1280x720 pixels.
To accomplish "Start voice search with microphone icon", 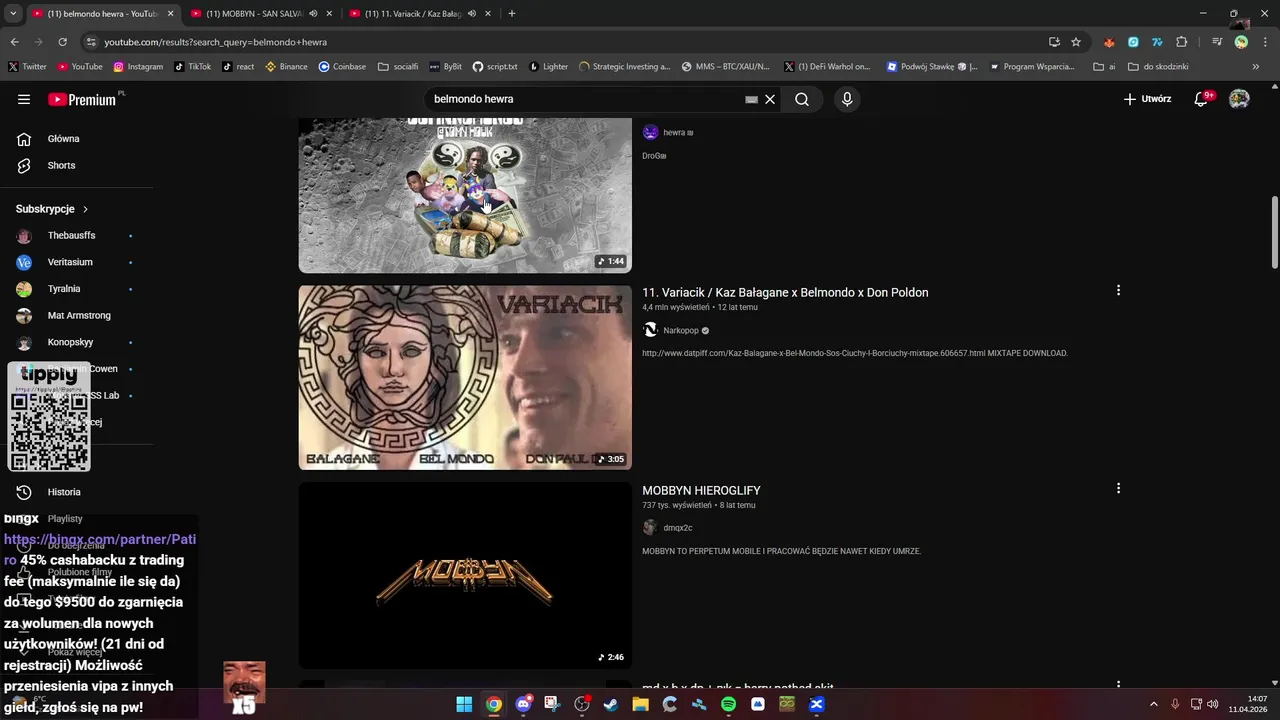I will click(847, 99).
